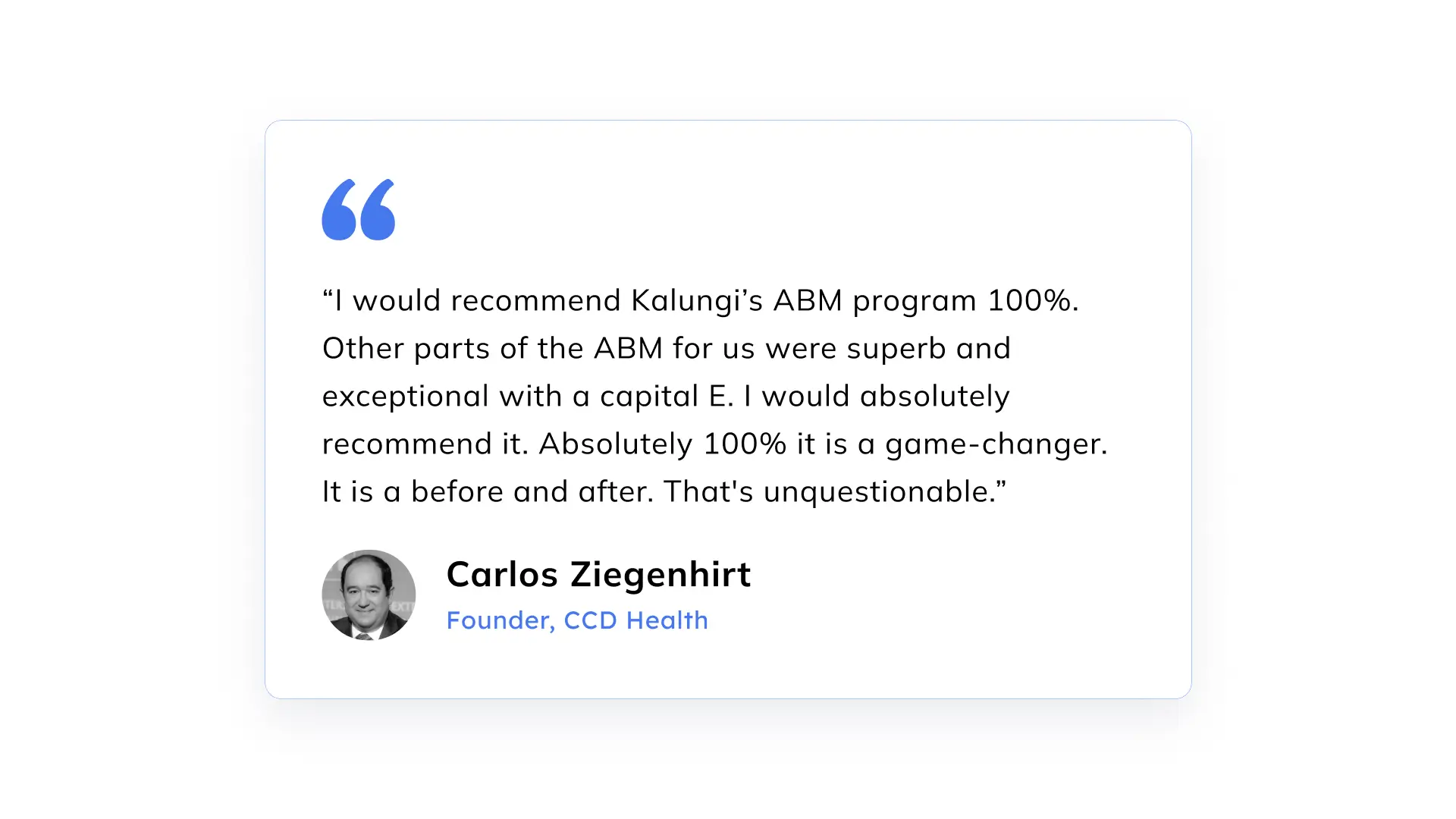This screenshot has height=819, width=1456.
Task: Click the word "Founder" under the name
Action: coord(498,620)
